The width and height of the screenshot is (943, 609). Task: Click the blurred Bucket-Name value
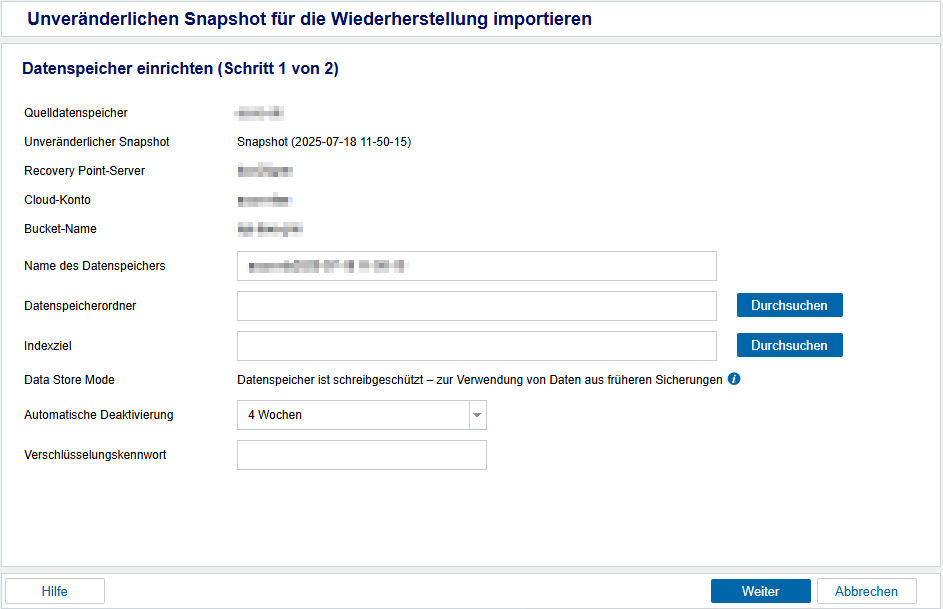(x=269, y=229)
